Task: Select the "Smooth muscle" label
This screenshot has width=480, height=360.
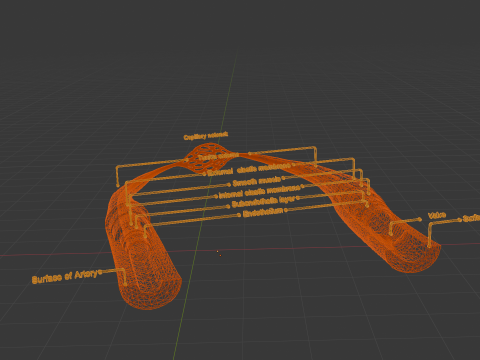Action: tap(256, 181)
